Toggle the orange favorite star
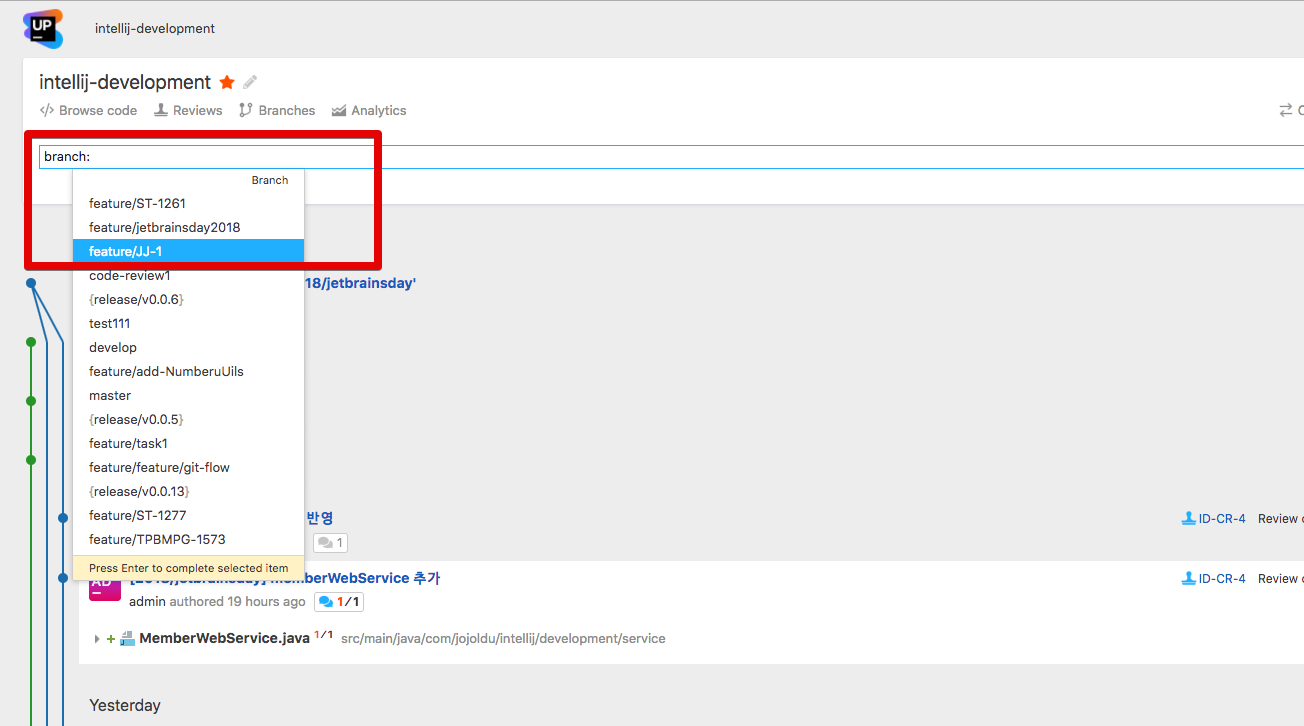This screenshot has width=1304, height=726. click(x=227, y=82)
